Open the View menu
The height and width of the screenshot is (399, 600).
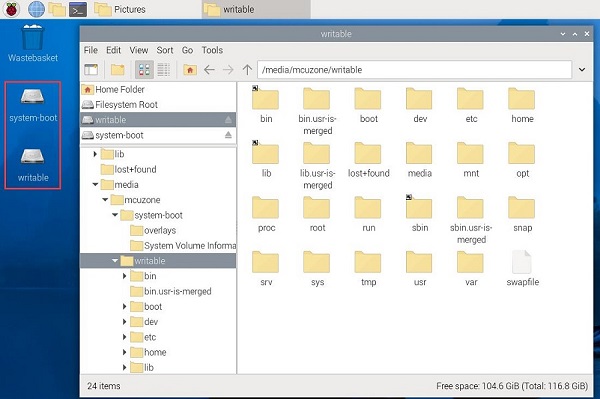click(x=139, y=50)
